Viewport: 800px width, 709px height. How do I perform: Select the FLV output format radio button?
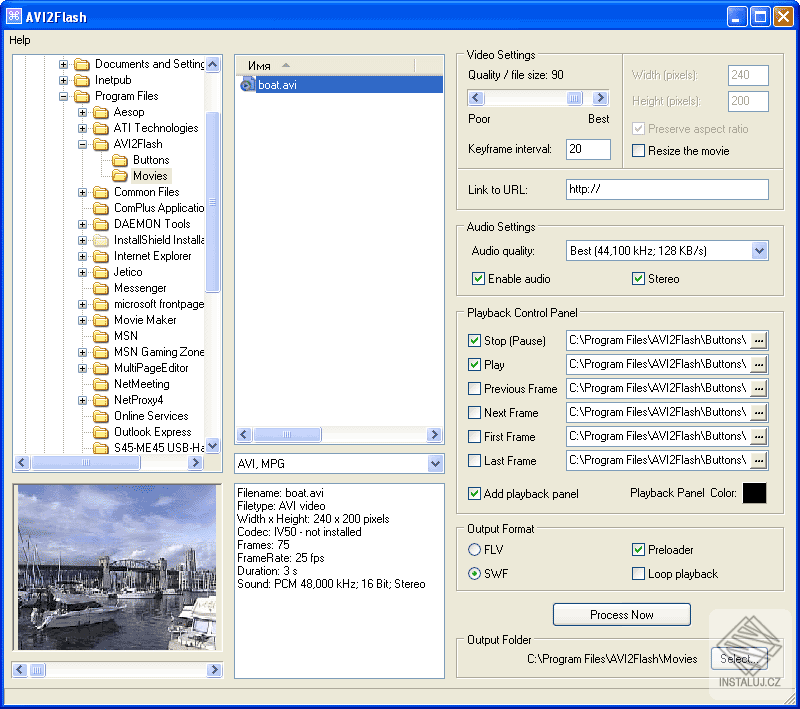coord(475,550)
